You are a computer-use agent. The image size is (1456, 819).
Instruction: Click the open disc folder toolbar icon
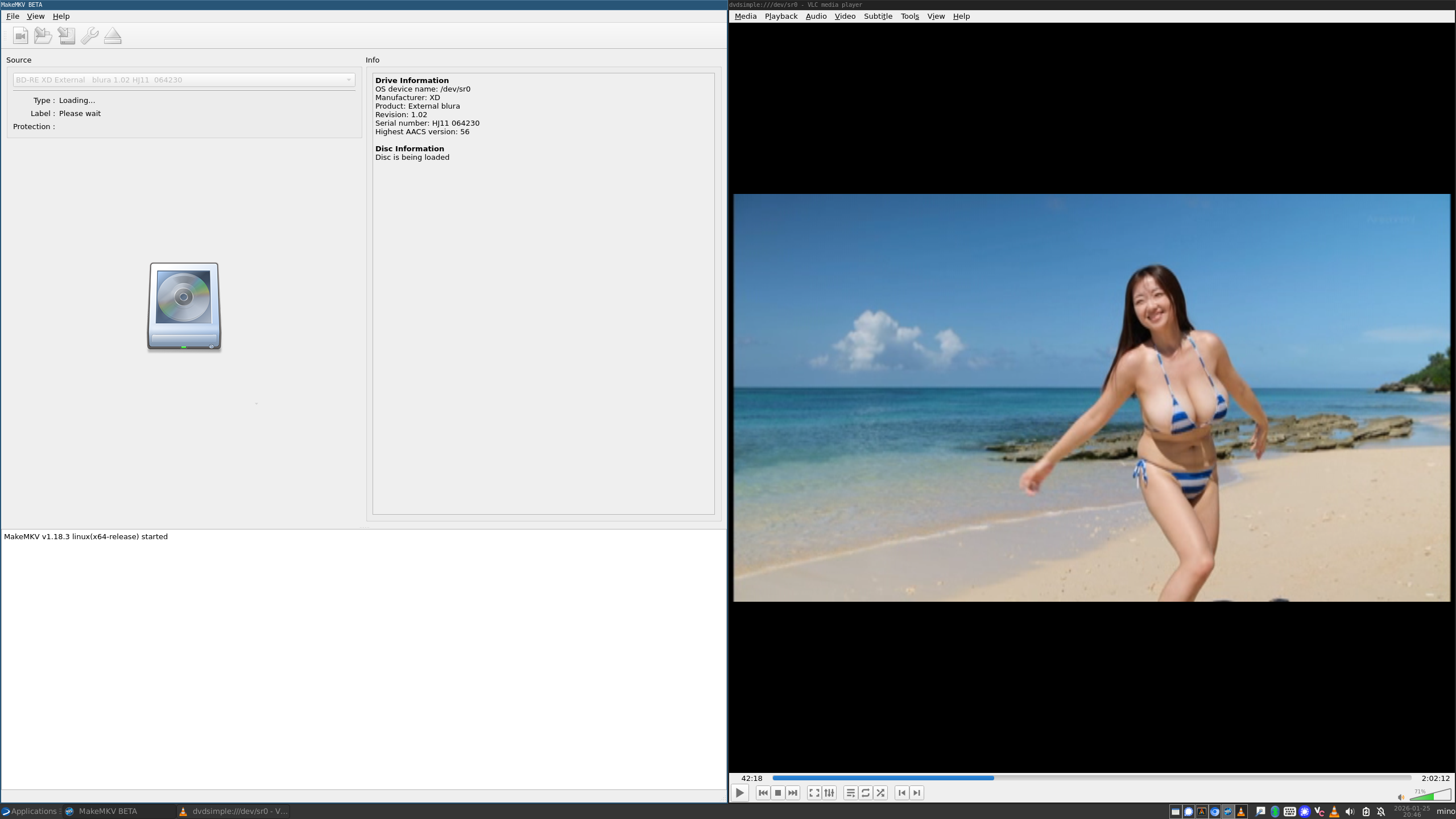(43, 36)
